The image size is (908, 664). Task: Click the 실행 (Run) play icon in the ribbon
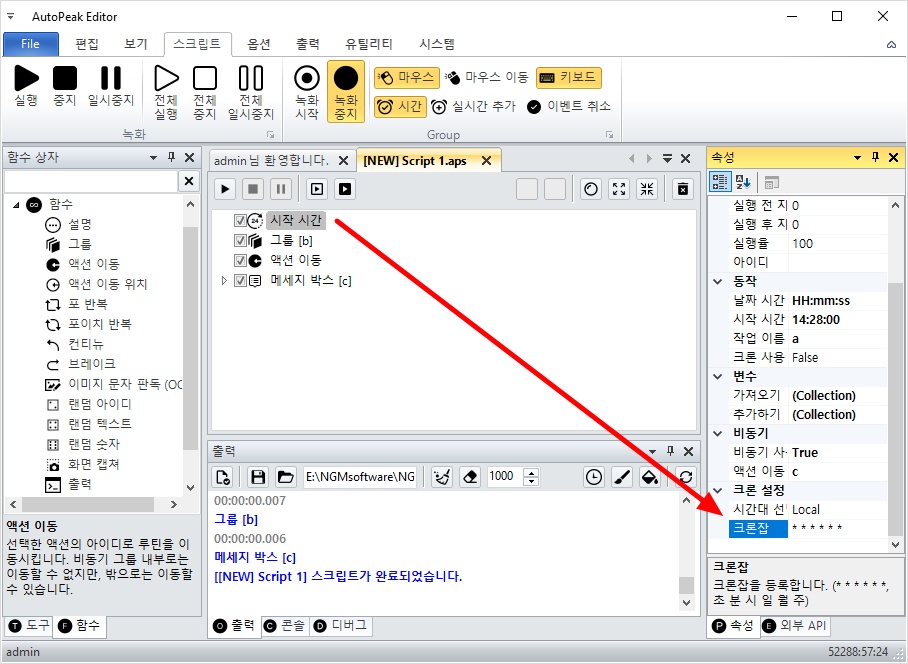26,78
